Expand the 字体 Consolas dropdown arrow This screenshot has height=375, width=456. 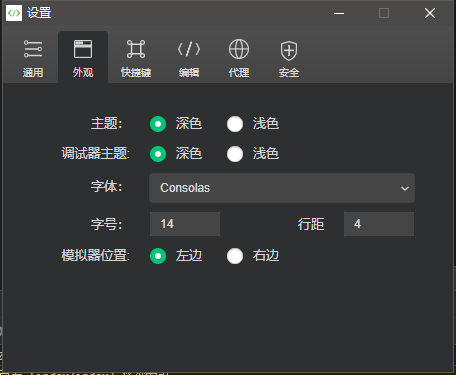[x=405, y=188]
